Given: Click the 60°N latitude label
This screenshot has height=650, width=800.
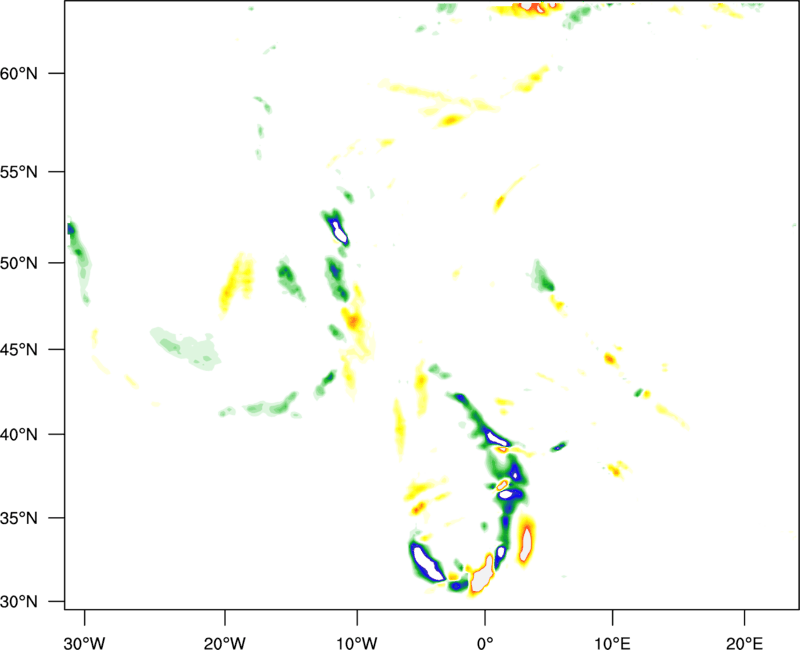Looking at the screenshot, I should coord(19,73).
